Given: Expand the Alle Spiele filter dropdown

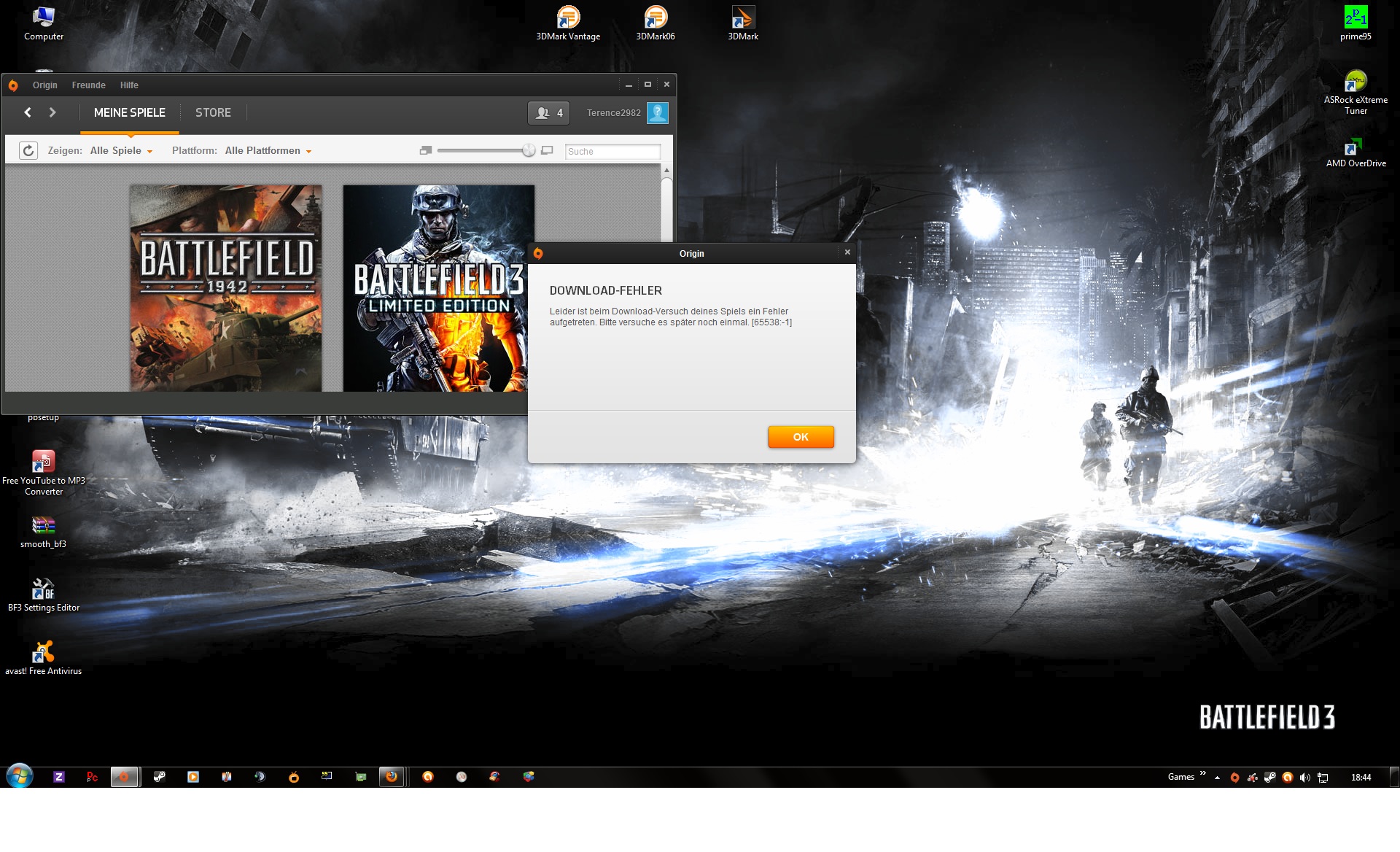Looking at the screenshot, I should (121, 151).
